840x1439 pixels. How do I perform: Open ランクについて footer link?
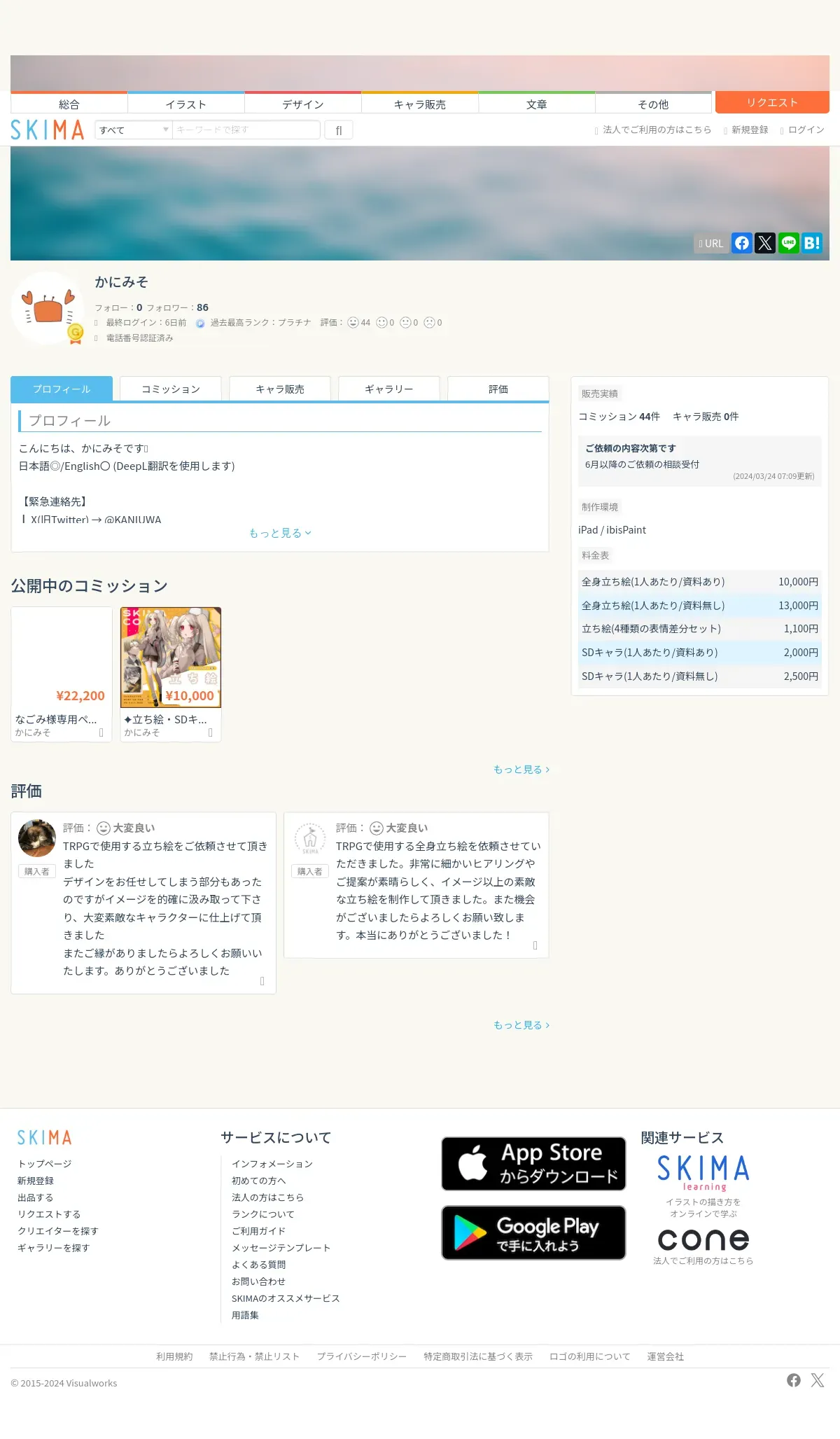click(263, 1214)
